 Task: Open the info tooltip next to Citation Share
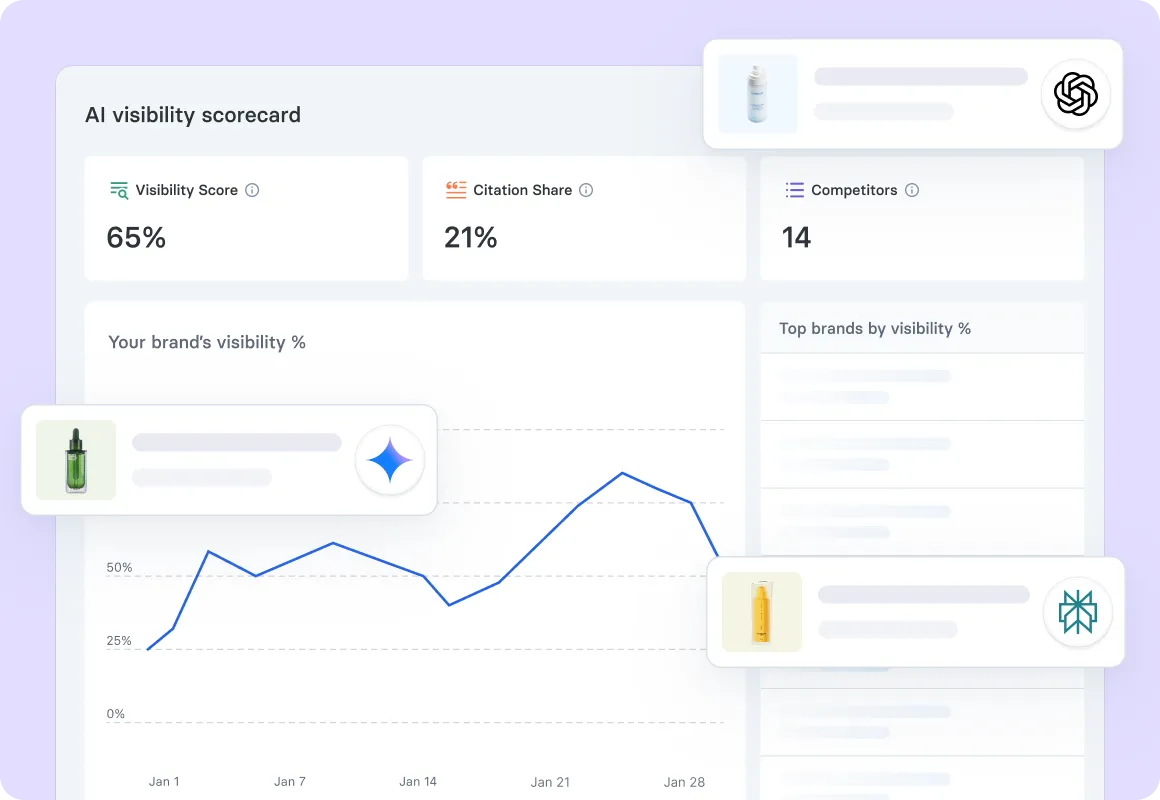coord(586,189)
